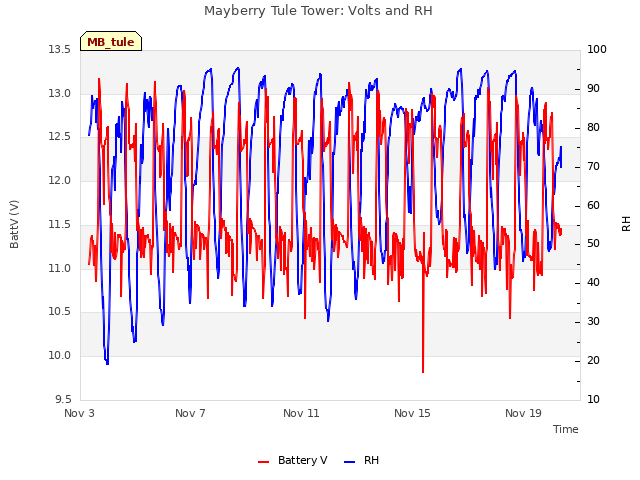This screenshot has width=640, height=480.
Task: Click the Nov 15 date label
Action: 412,413
